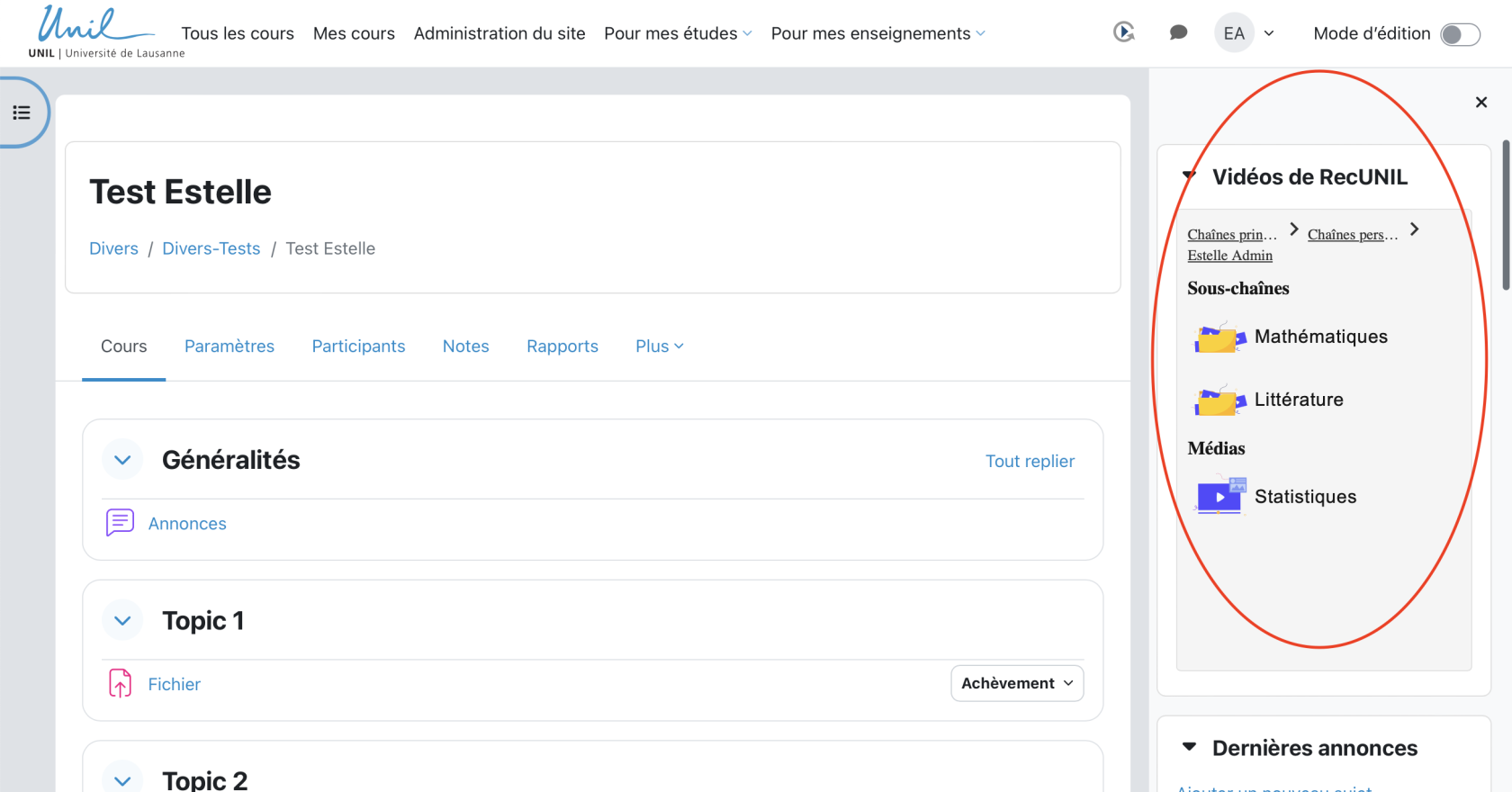This screenshot has width=1512, height=792.
Task: Collapse the Vidéos de RecUNIL block
Action: click(x=1189, y=176)
